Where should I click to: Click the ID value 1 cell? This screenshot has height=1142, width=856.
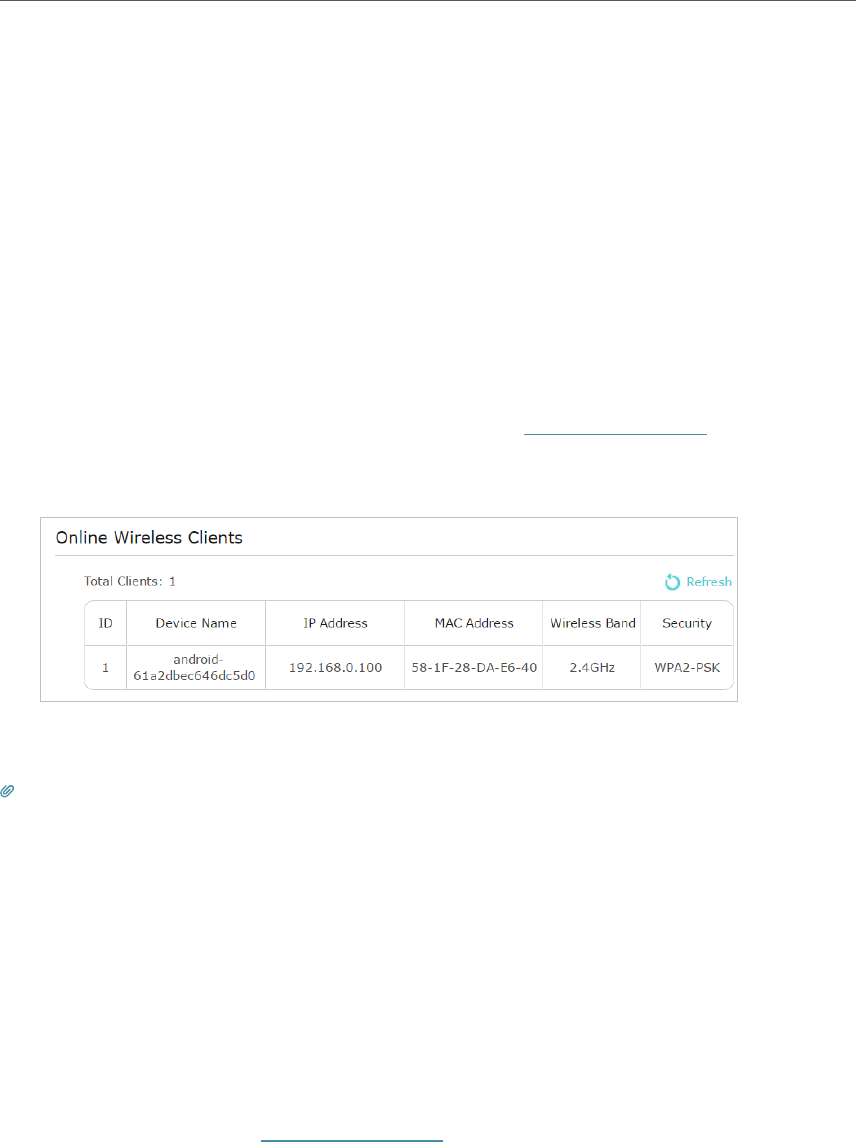tap(106, 668)
